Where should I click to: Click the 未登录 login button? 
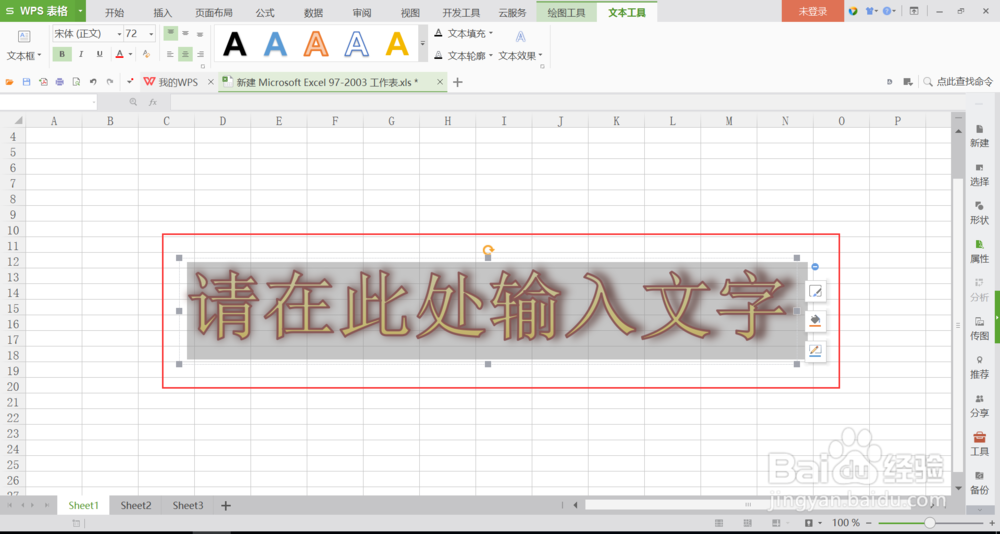coord(812,11)
